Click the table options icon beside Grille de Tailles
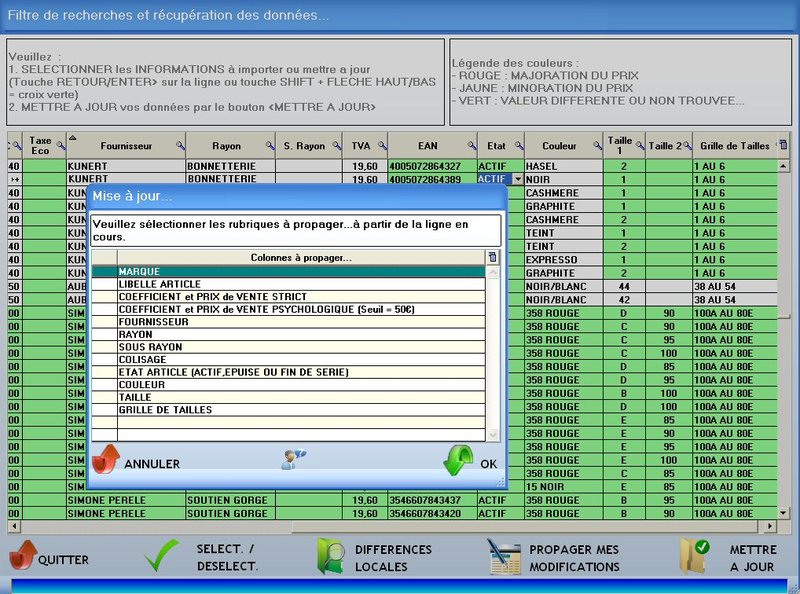The height and width of the screenshot is (594, 800). click(x=783, y=145)
